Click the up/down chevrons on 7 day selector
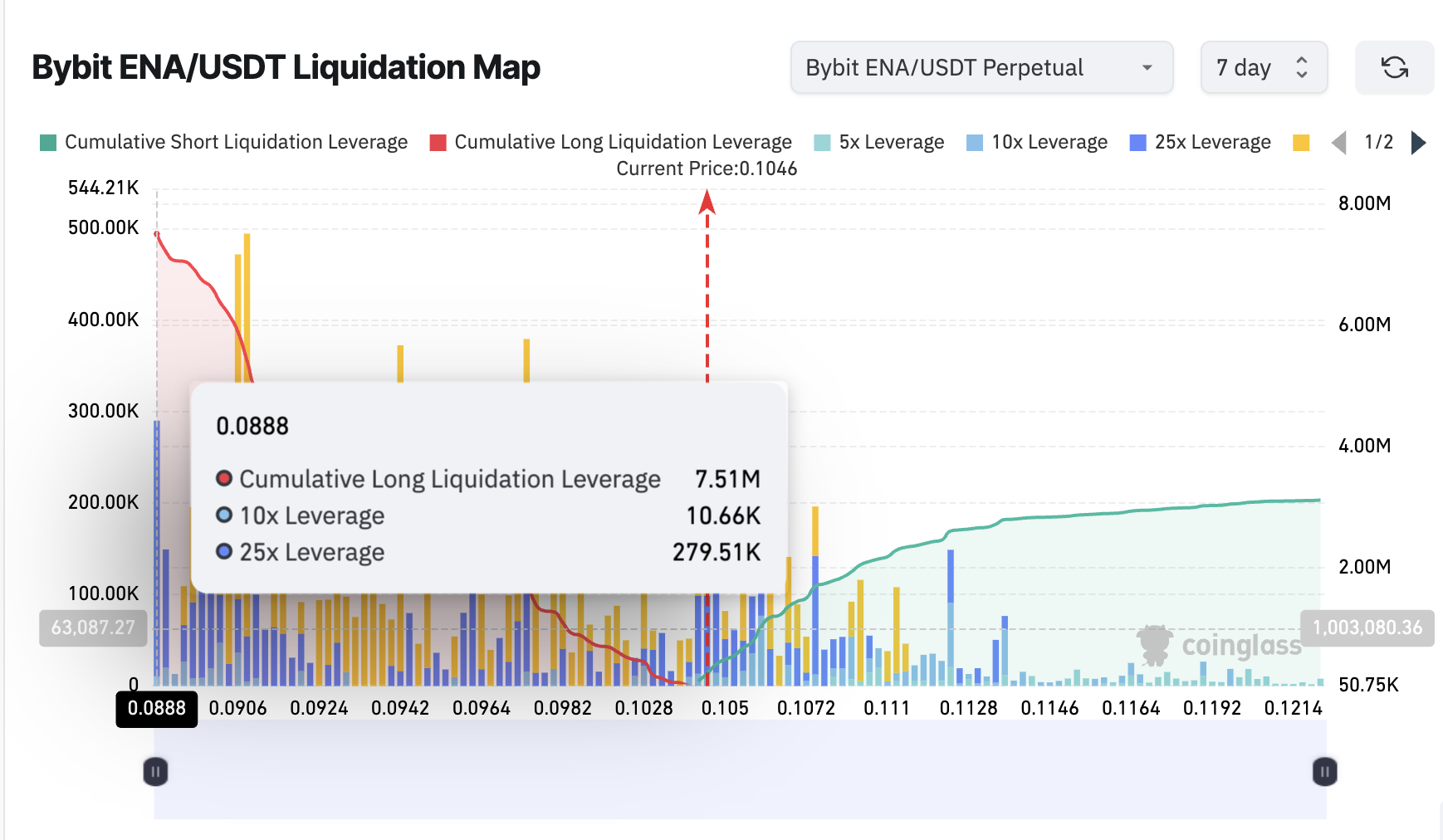Image resolution: width=1443 pixels, height=840 pixels. 1302,68
